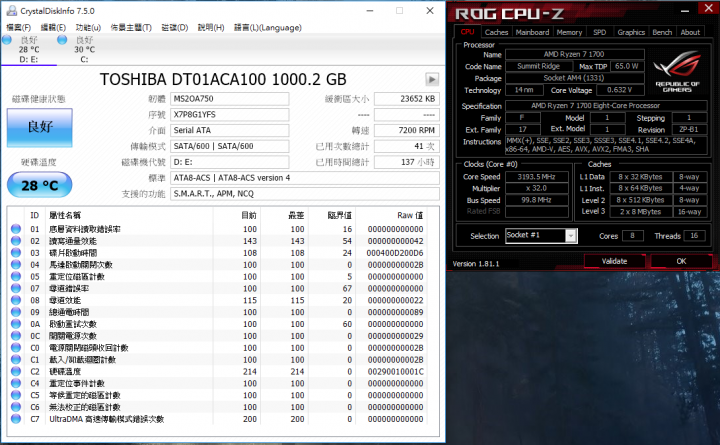Click the 23652 KB buffer size field
Screen dimensions: 720x445
point(407,99)
